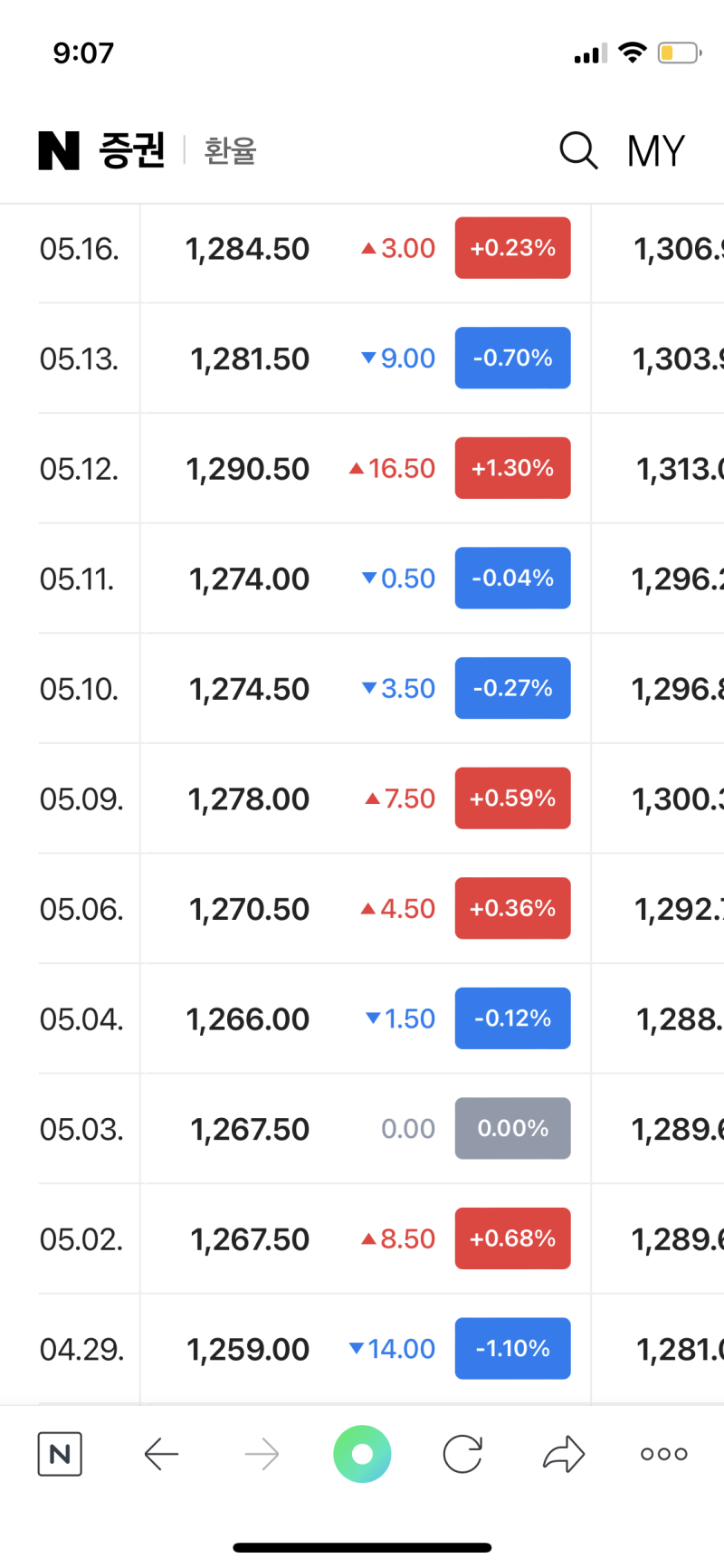
Task: Go to the 증권 section
Action: tap(132, 150)
